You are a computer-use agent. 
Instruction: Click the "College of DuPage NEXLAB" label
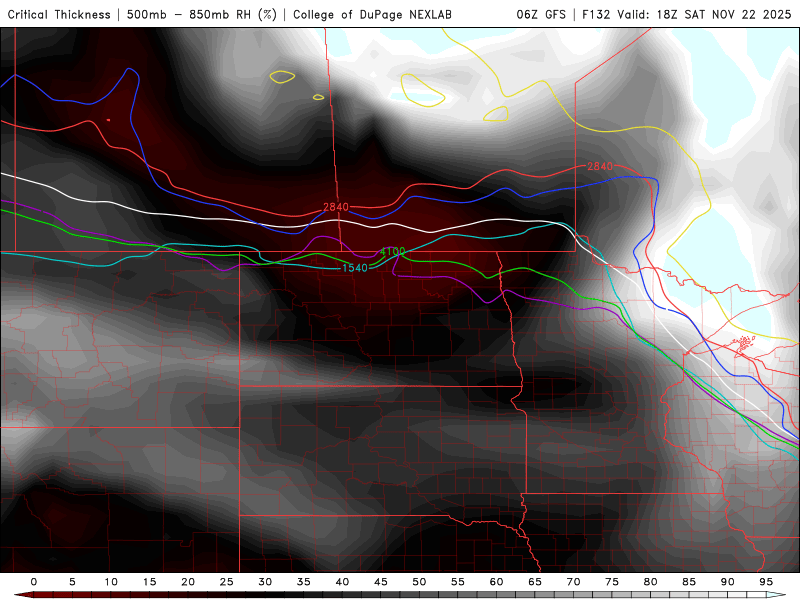coord(372,14)
